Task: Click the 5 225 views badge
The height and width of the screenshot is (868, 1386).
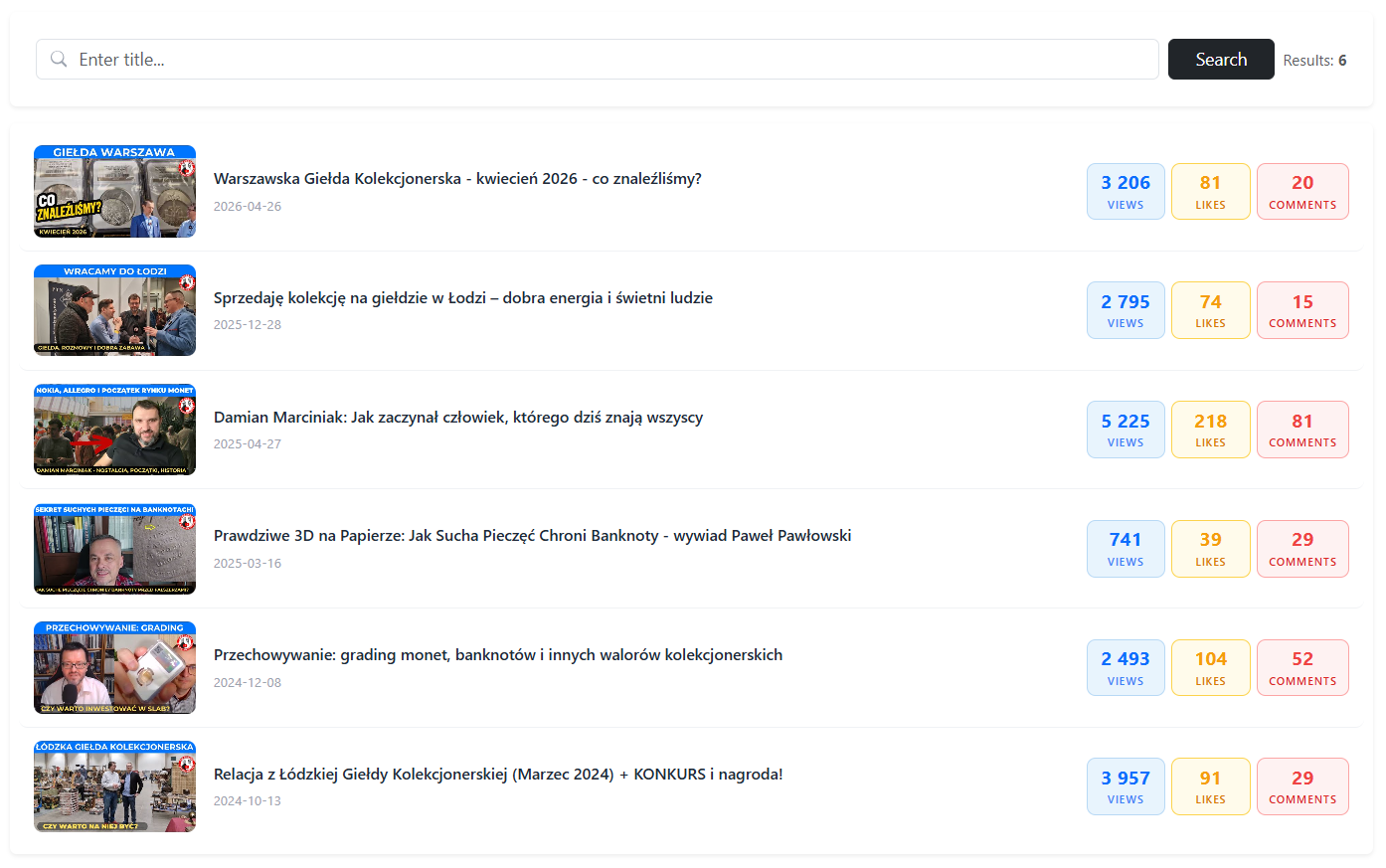Action: coord(1126,430)
